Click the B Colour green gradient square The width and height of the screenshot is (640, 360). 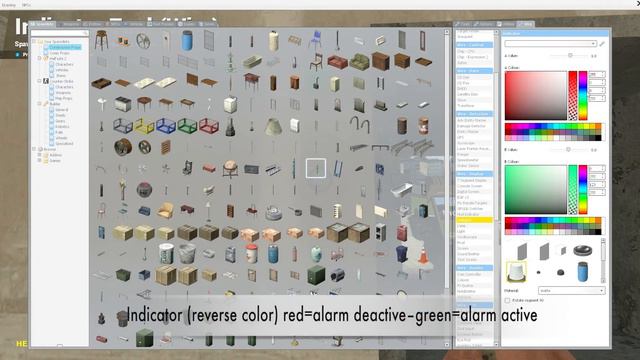click(536, 189)
